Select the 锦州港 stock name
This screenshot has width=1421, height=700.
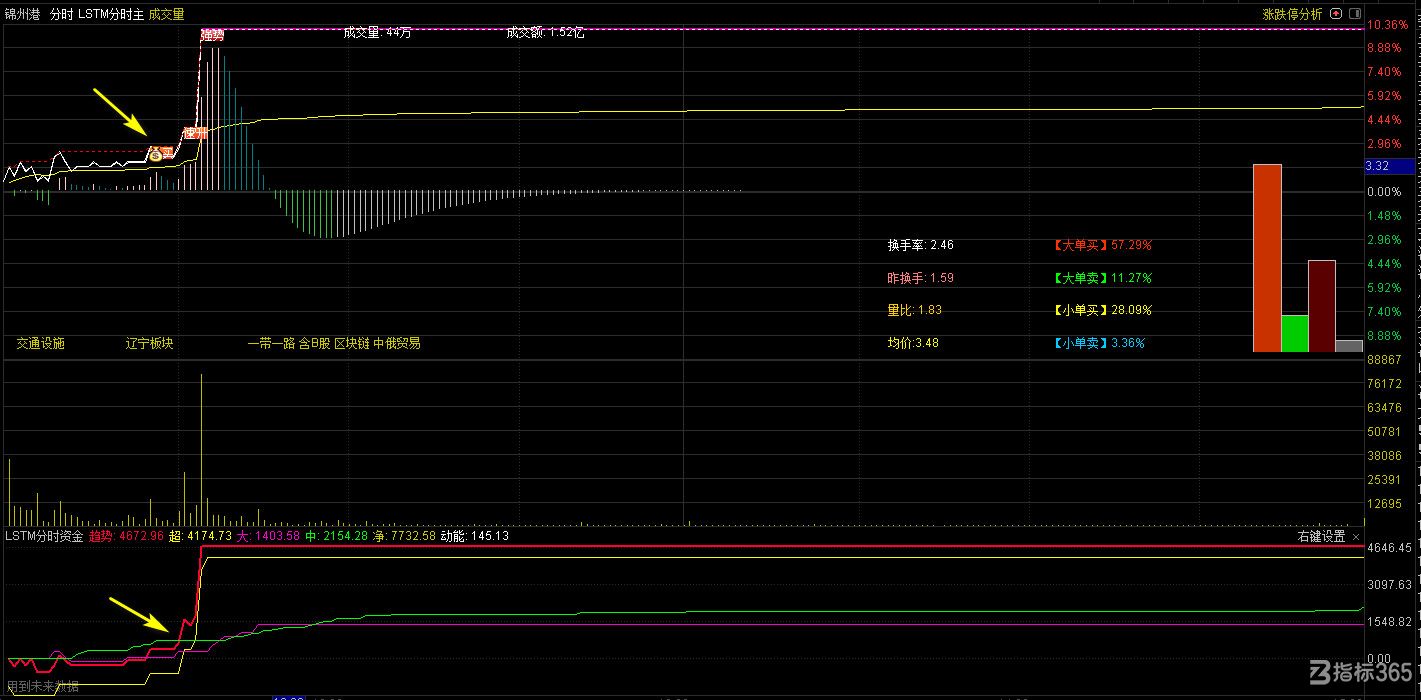(x=22, y=15)
